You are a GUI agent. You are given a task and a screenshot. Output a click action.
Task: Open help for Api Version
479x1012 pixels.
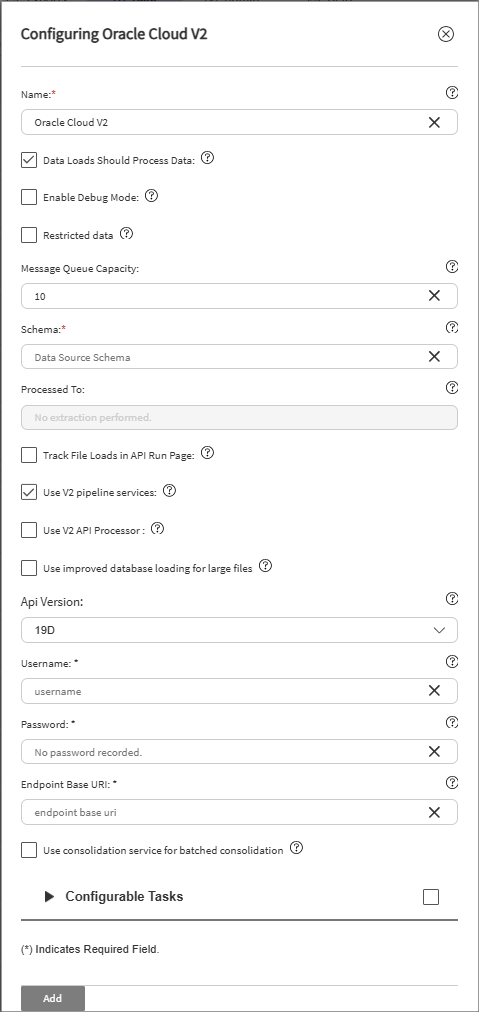pyautogui.click(x=452, y=599)
